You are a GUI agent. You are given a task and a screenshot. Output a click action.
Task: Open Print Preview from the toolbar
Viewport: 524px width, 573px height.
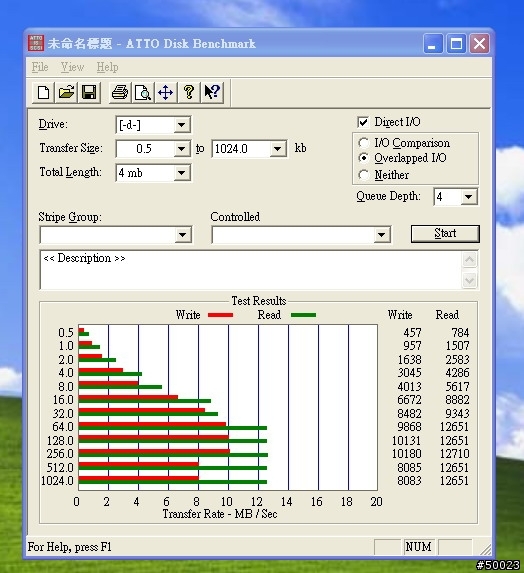pyautogui.click(x=143, y=92)
